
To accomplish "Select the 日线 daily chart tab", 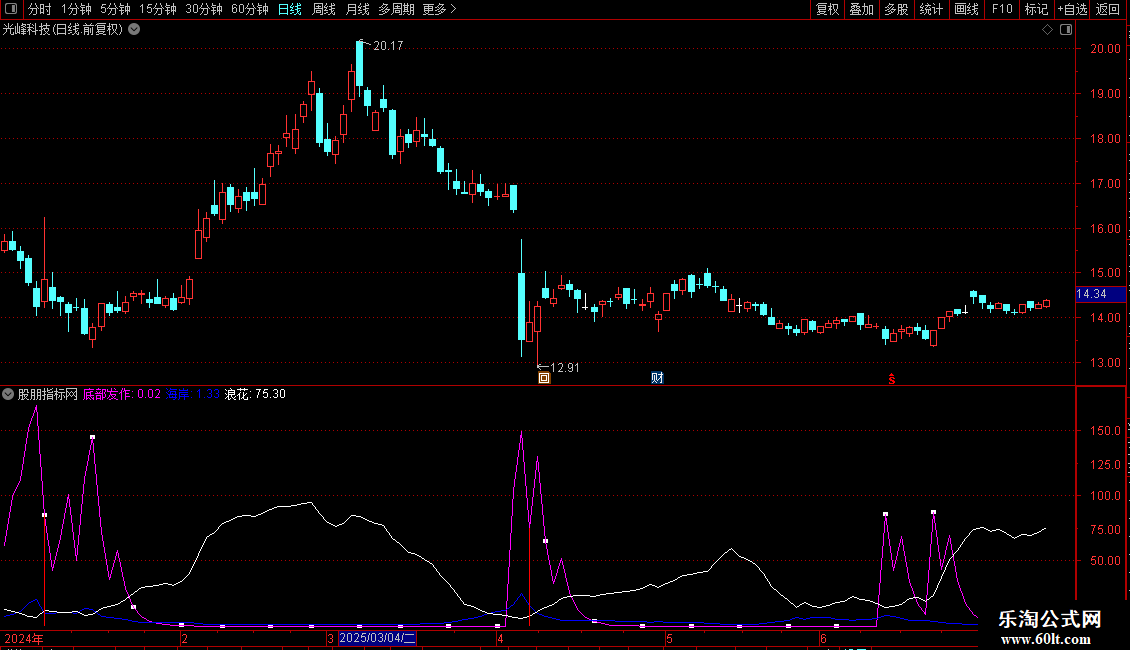I will pos(290,9).
